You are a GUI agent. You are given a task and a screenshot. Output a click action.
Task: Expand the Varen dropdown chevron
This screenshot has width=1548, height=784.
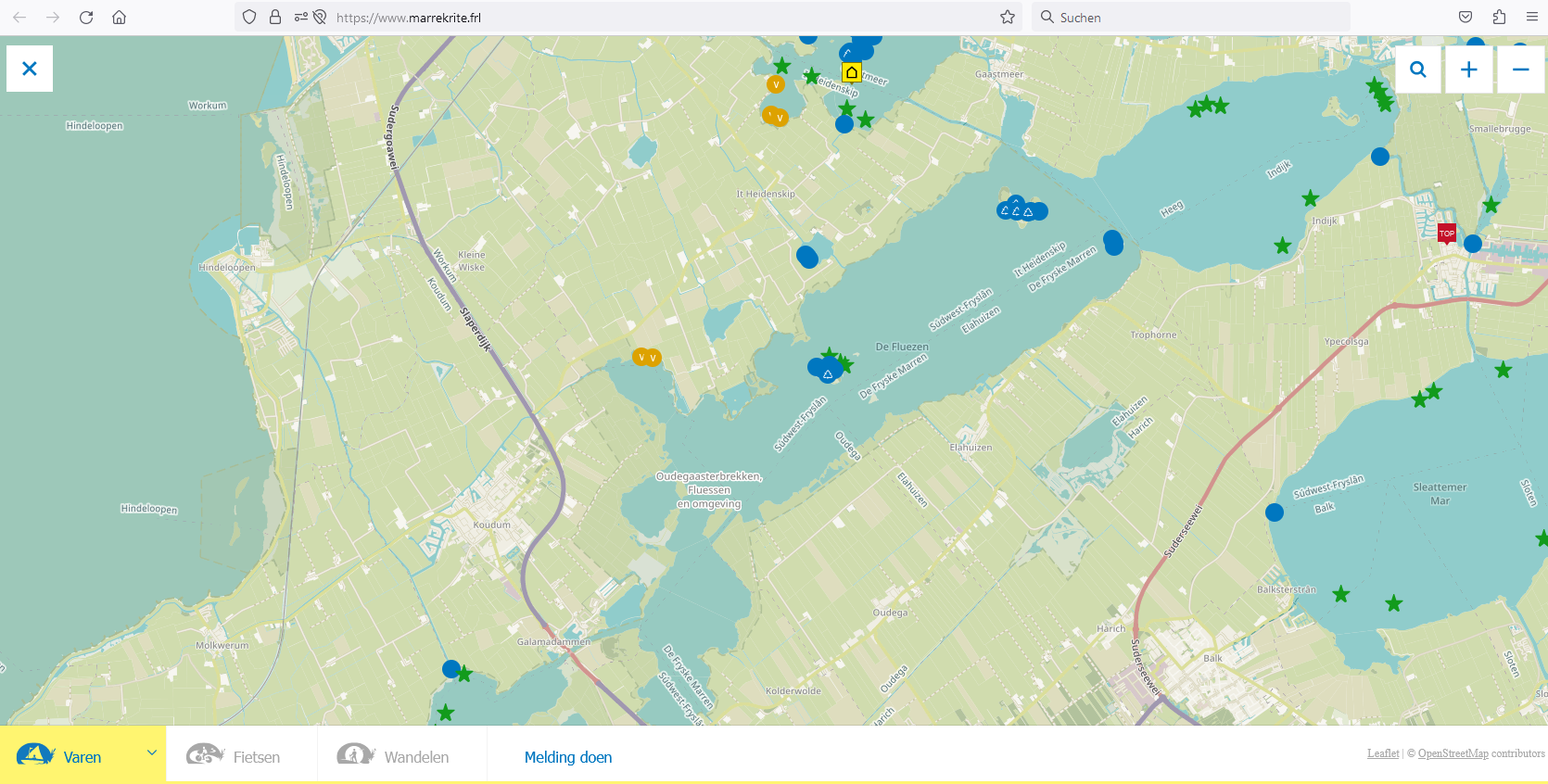coord(151,753)
